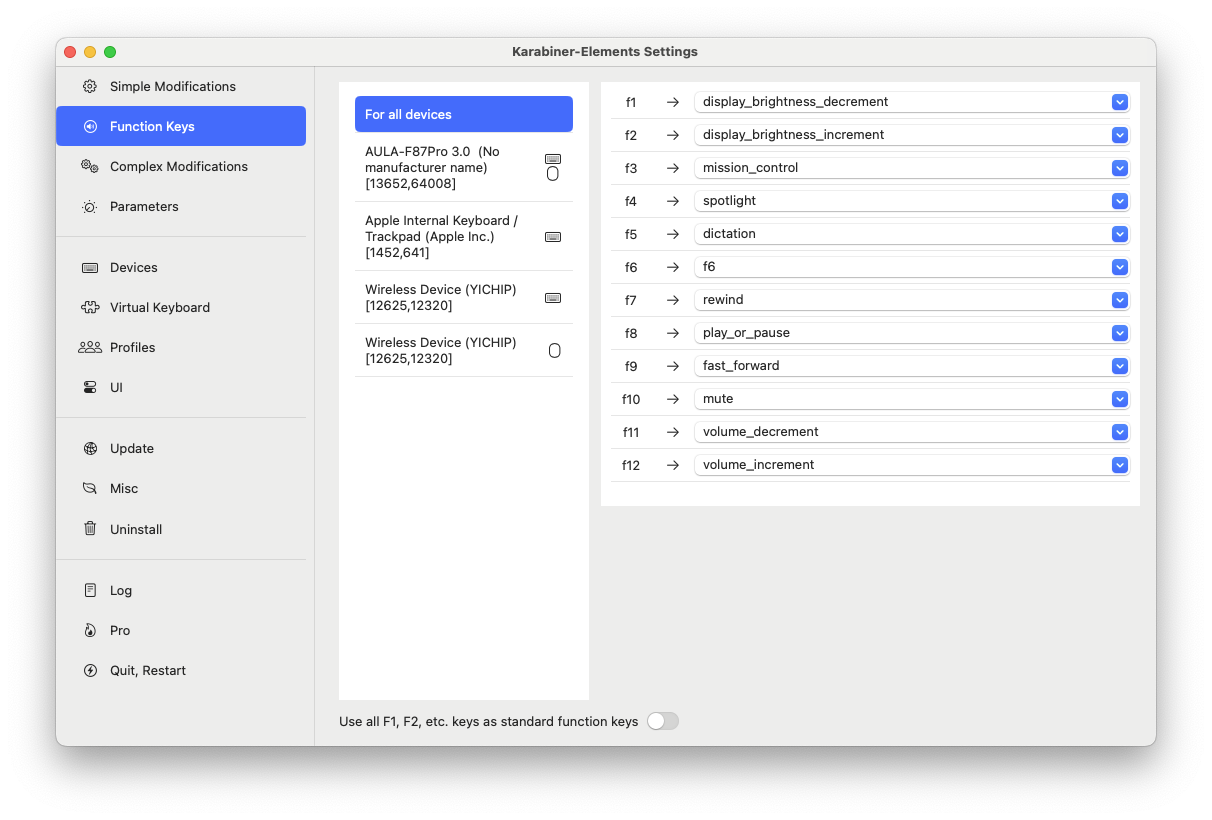Open the Parameters section
This screenshot has width=1212, height=820.
(x=181, y=206)
